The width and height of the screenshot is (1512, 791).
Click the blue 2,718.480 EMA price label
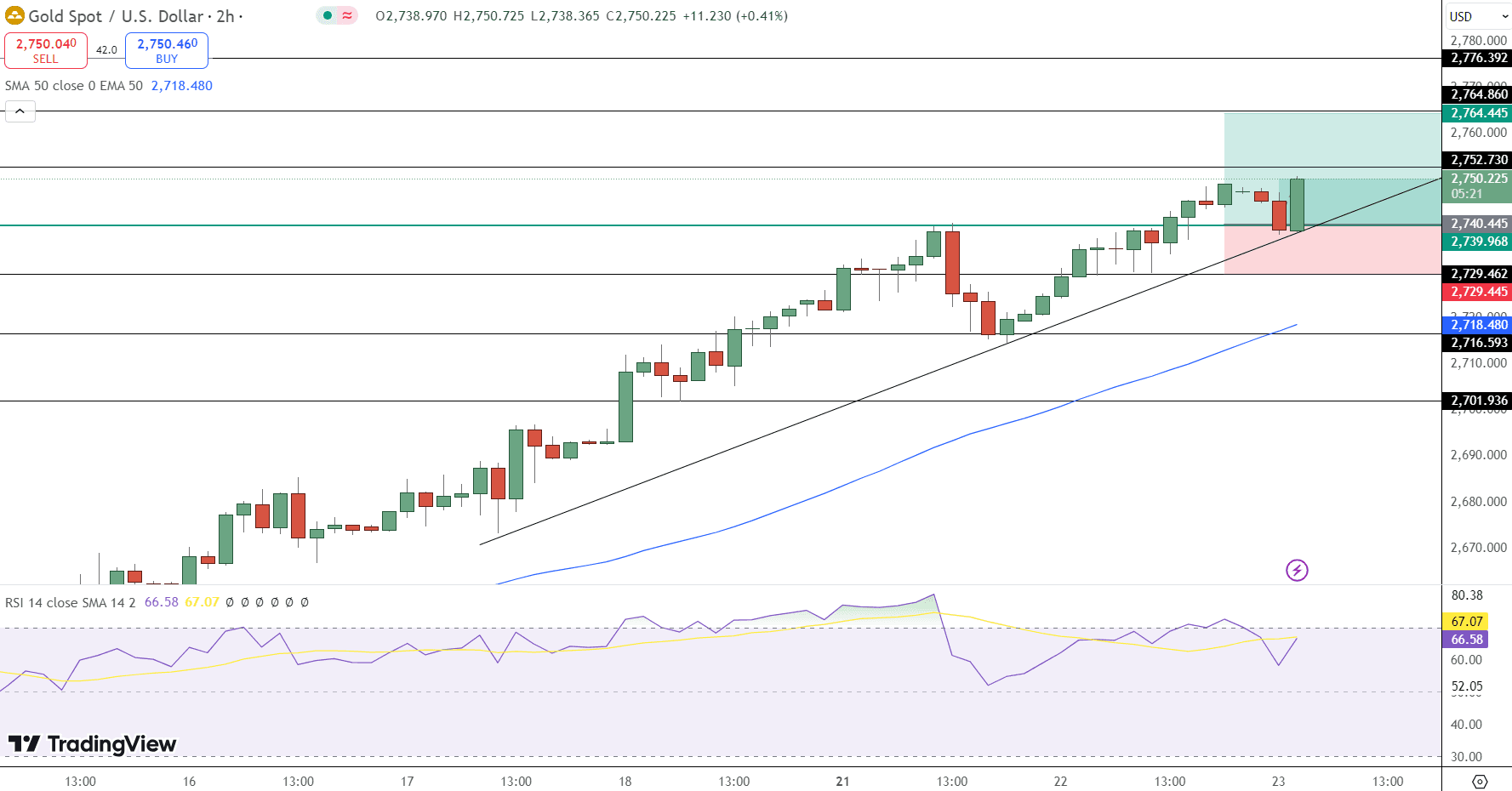pyautogui.click(x=1479, y=325)
